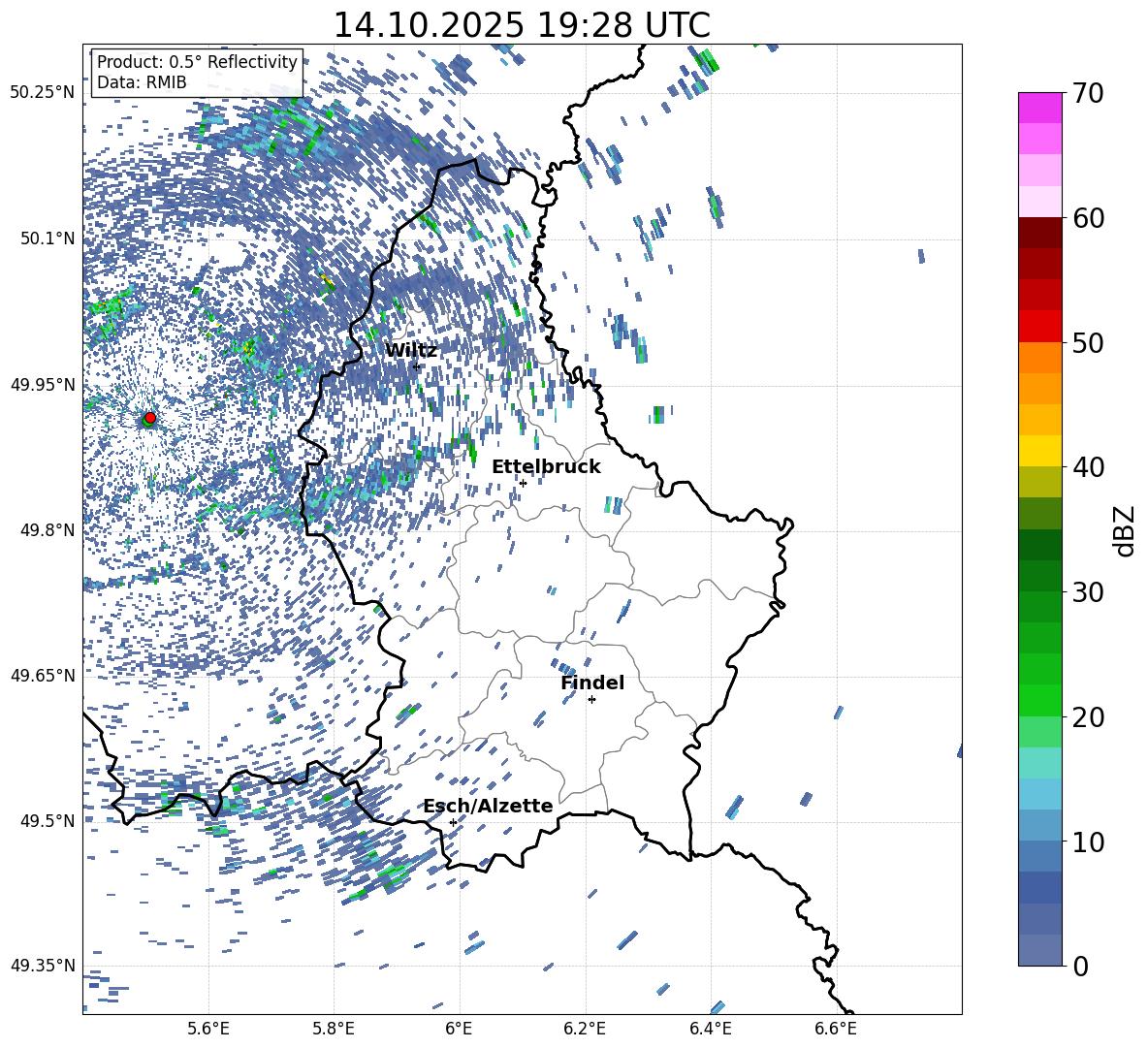Click the plot title 14.10.2025 19:28 UTC

click(x=522, y=25)
